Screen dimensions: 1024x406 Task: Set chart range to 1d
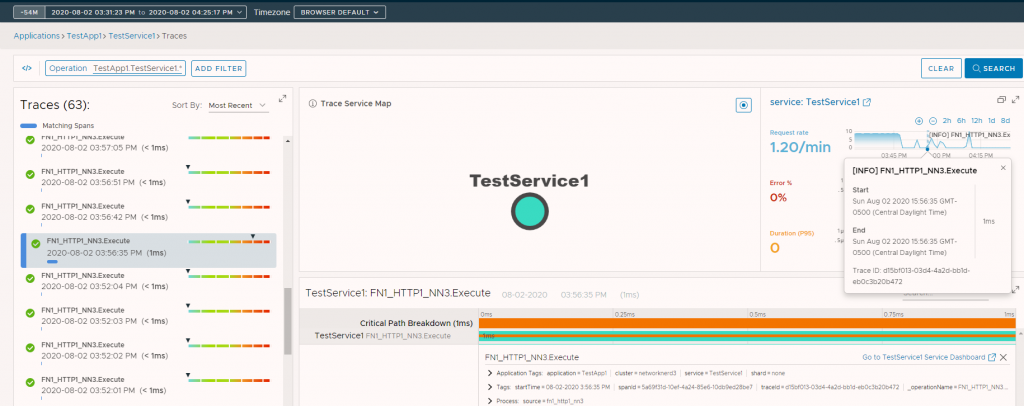(991, 121)
